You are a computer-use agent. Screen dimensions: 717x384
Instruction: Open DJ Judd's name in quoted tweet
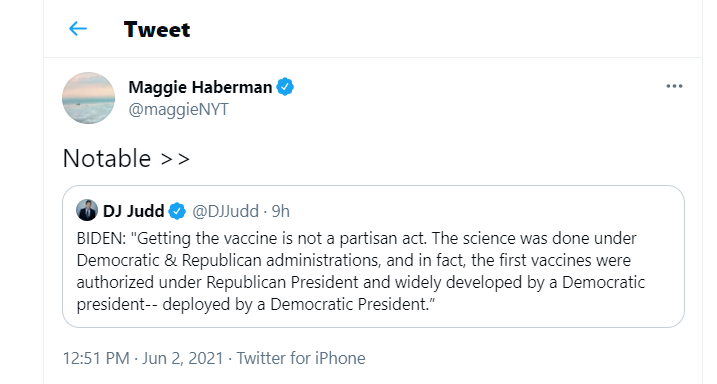coord(134,211)
